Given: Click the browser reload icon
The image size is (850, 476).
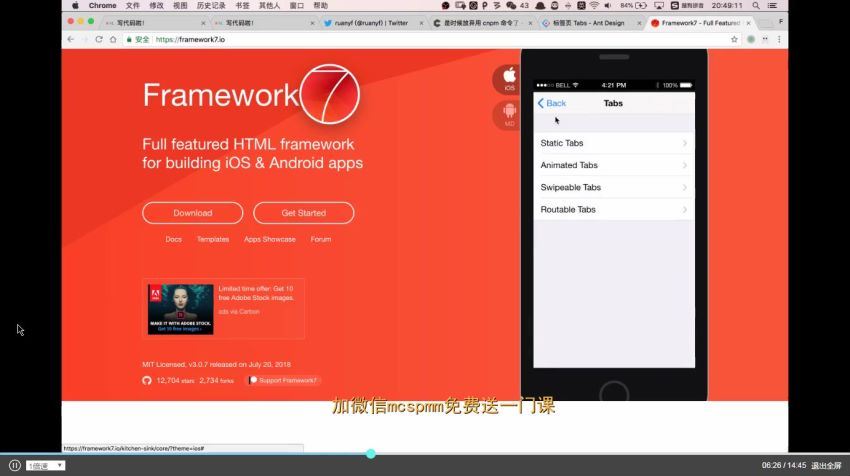Looking at the screenshot, I should point(99,39).
